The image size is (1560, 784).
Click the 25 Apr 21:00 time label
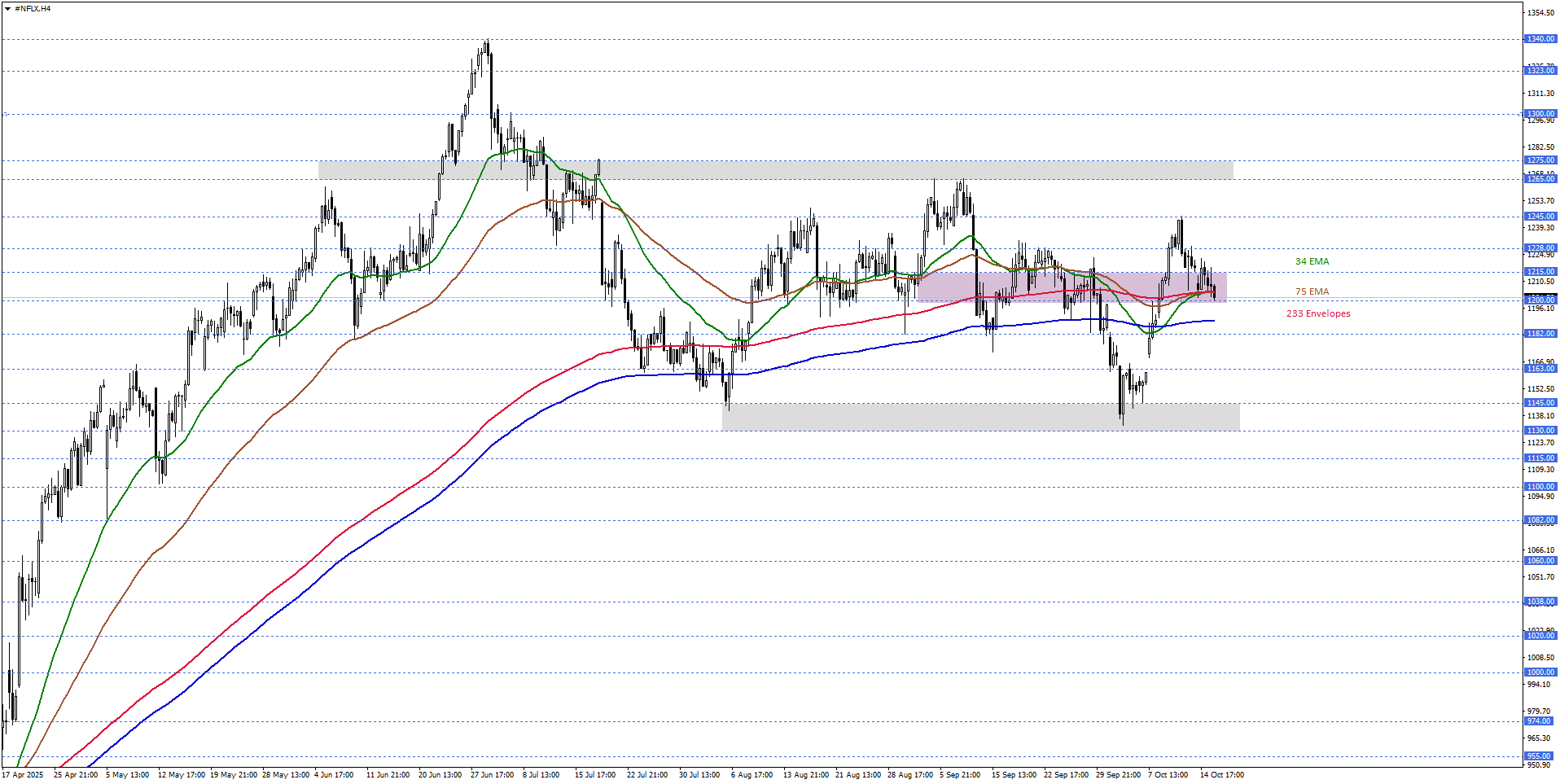tap(76, 775)
